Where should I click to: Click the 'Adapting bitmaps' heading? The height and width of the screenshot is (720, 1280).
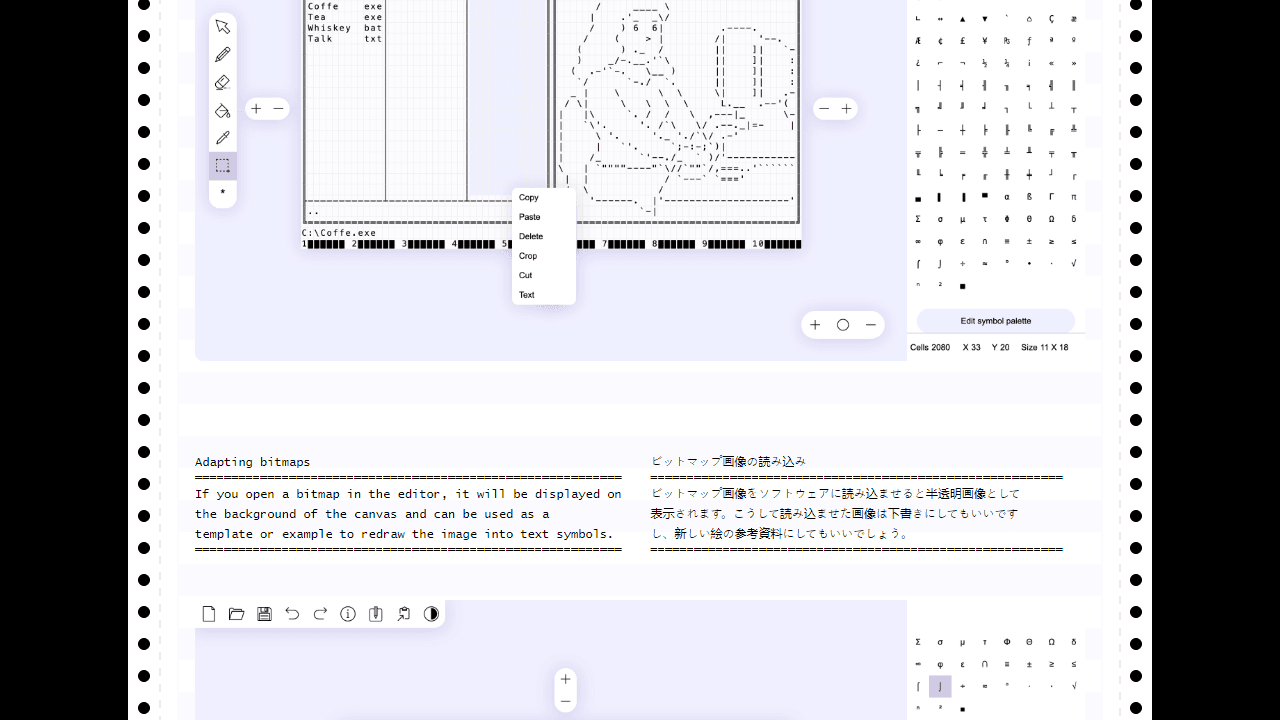[253, 462]
